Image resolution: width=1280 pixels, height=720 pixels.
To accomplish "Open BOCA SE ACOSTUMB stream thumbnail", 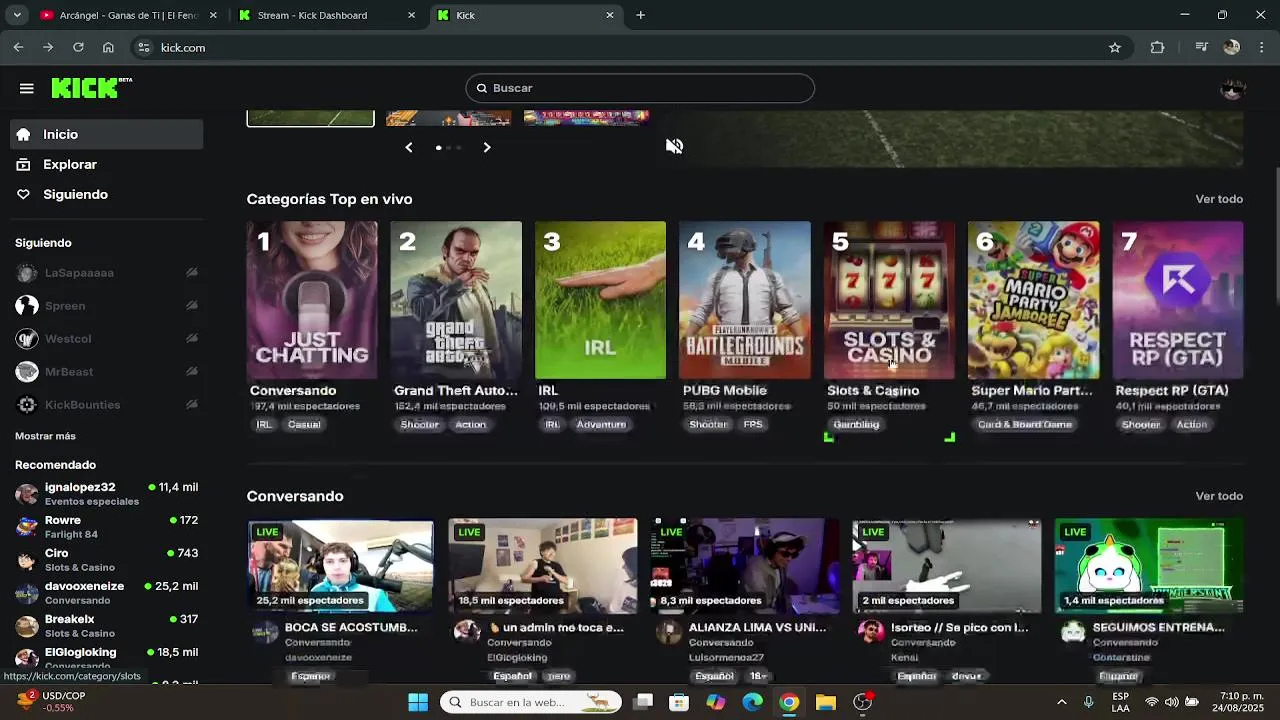I will [340, 565].
